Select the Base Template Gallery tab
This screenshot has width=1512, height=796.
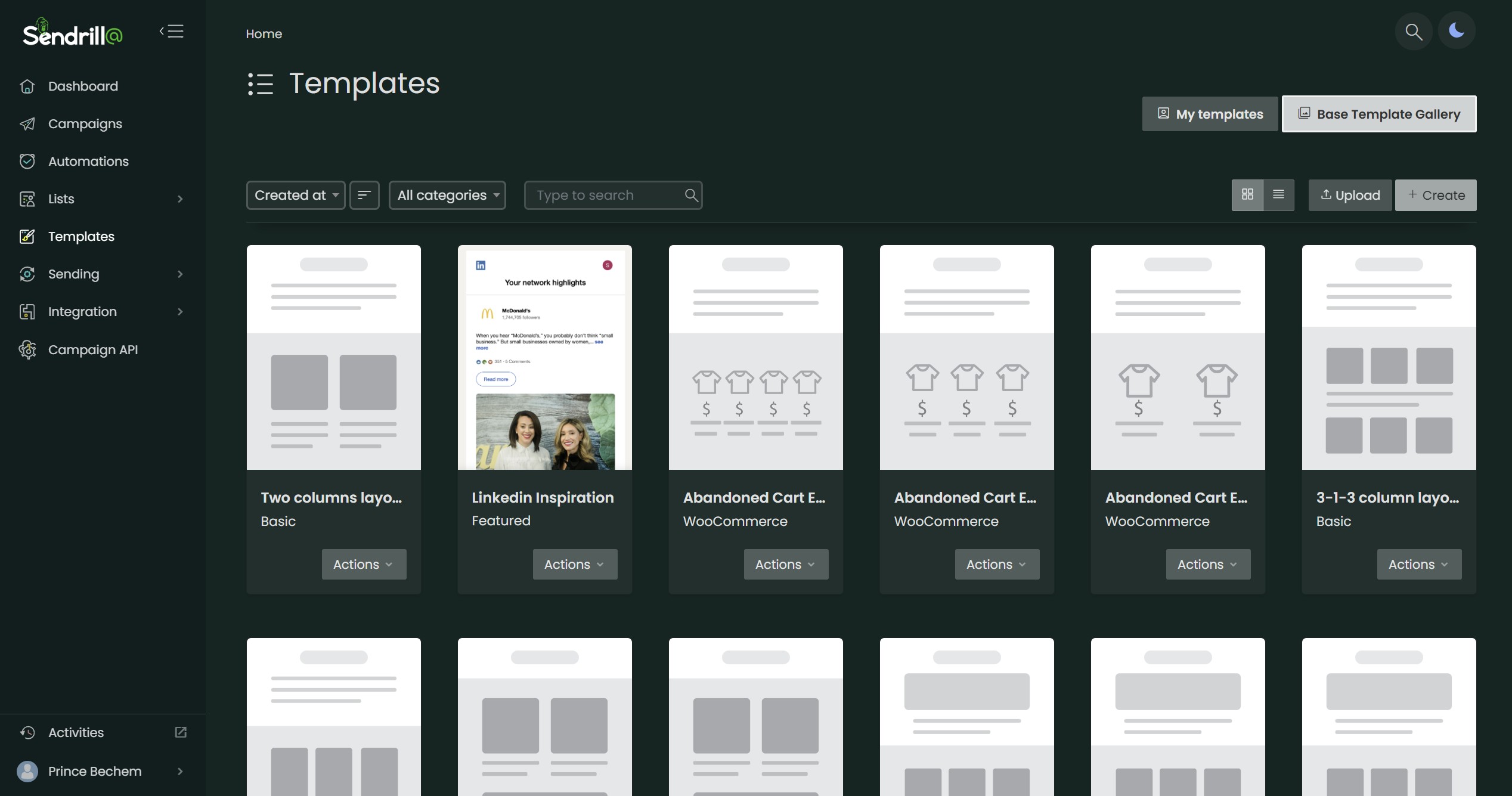pyautogui.click(x=1379, y=114)
